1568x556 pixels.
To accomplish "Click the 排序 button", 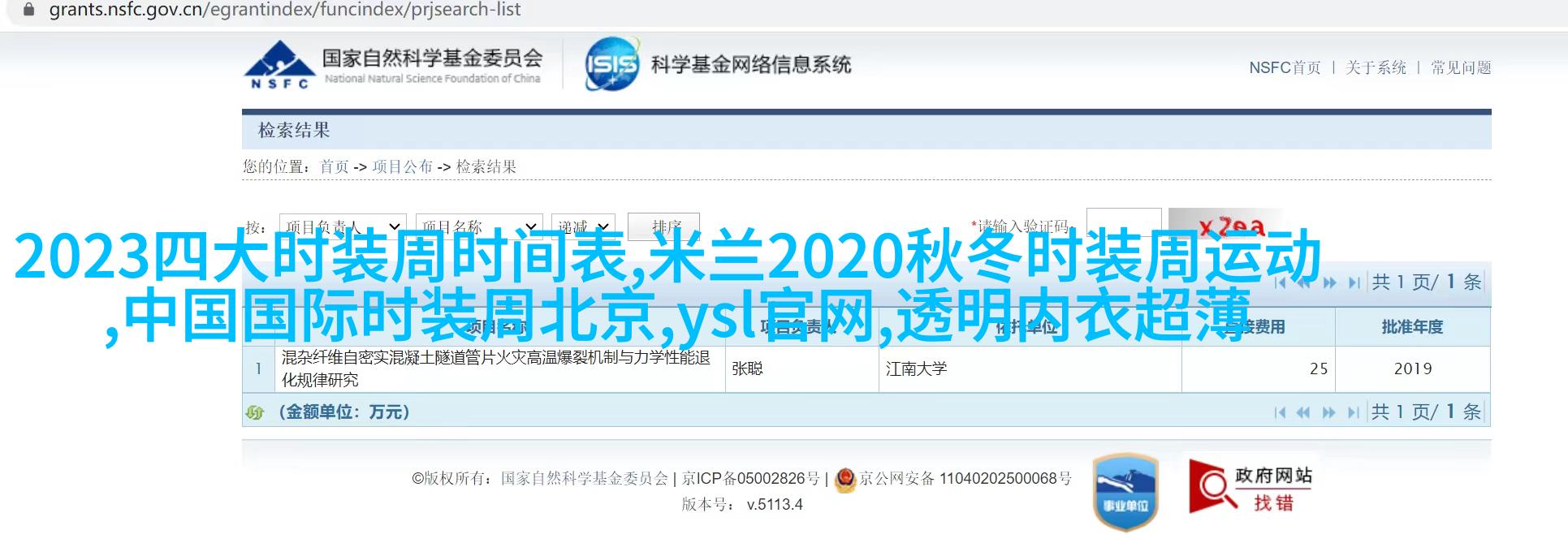I will click(666, 226).
